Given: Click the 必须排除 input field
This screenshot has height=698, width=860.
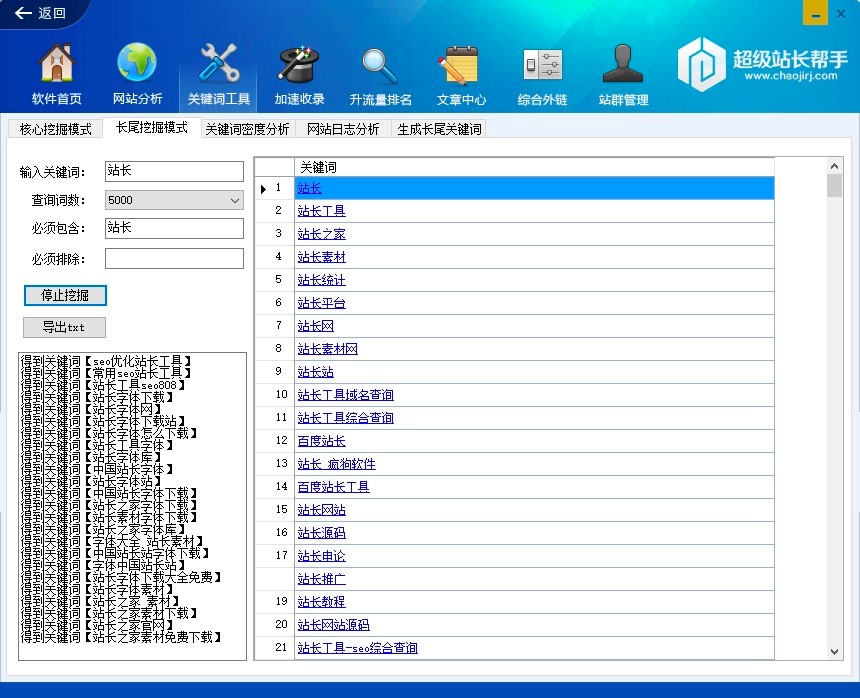Looking at the screenshot, I should pyautogui.click(x=174, y=259).
